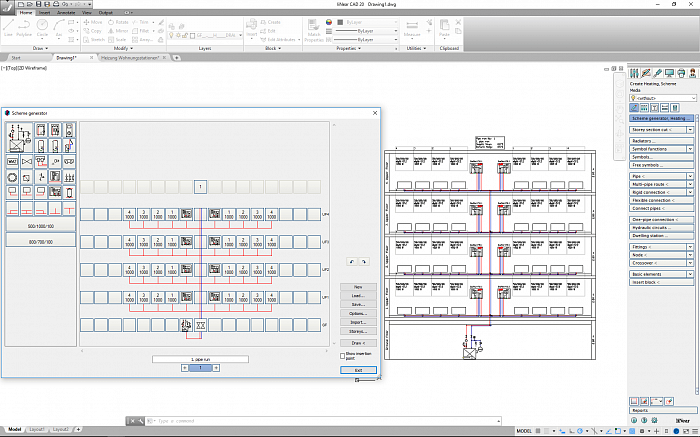This screenshot has height=437, width=700.
Task: Expand the Modify panel flyout
Action: (x=124, y=48)
